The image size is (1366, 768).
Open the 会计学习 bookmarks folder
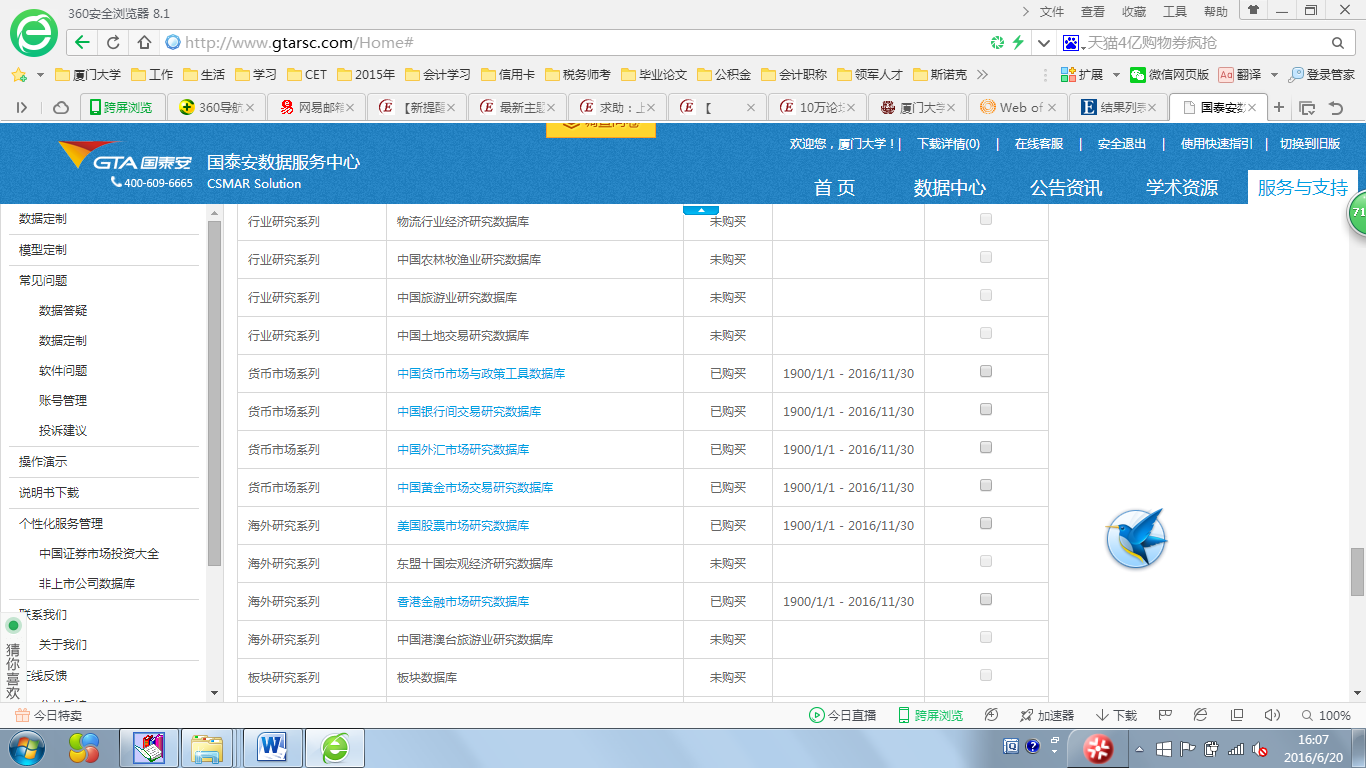437,75
